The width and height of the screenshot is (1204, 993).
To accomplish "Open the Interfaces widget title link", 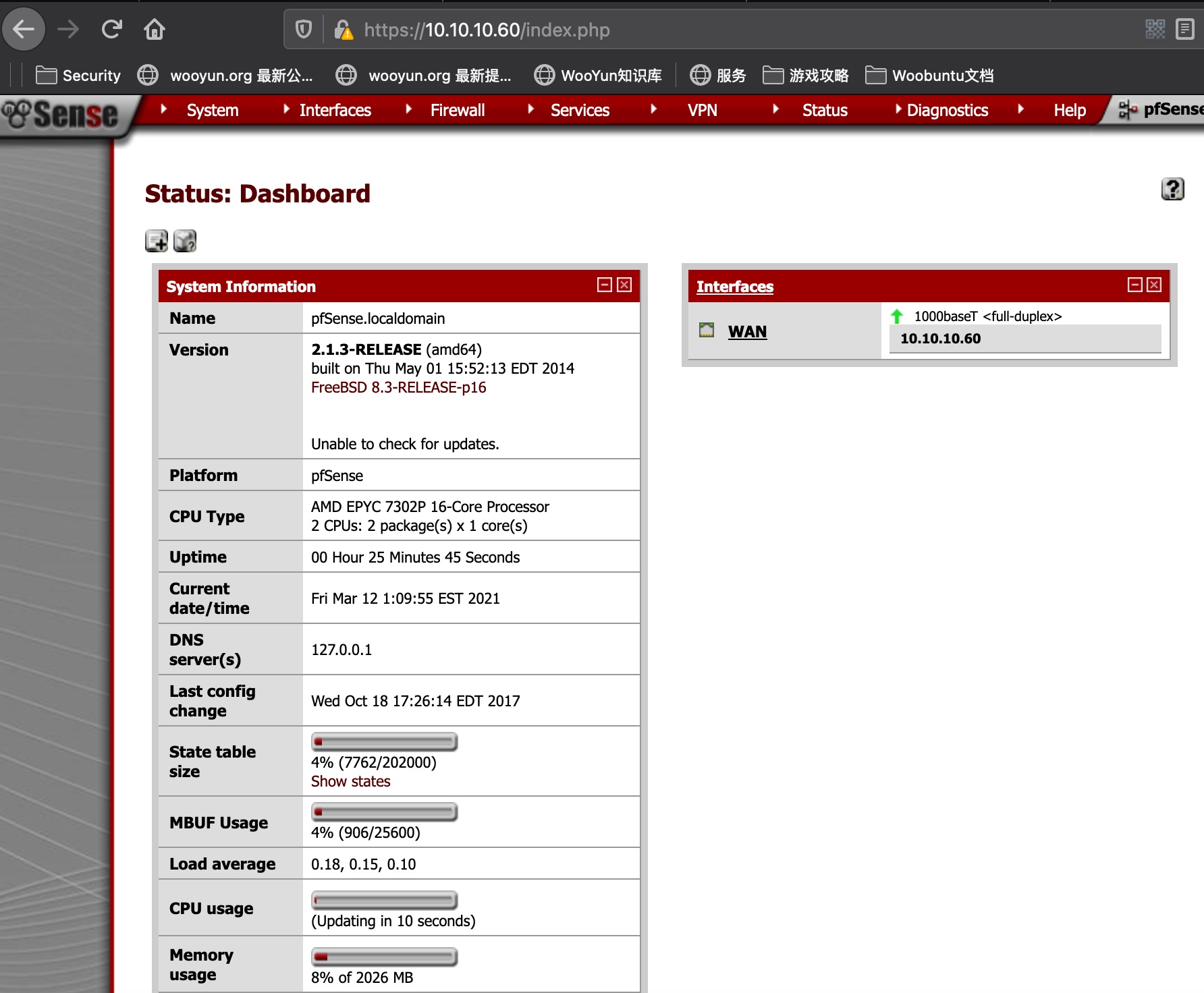I will tap(734, 286).
